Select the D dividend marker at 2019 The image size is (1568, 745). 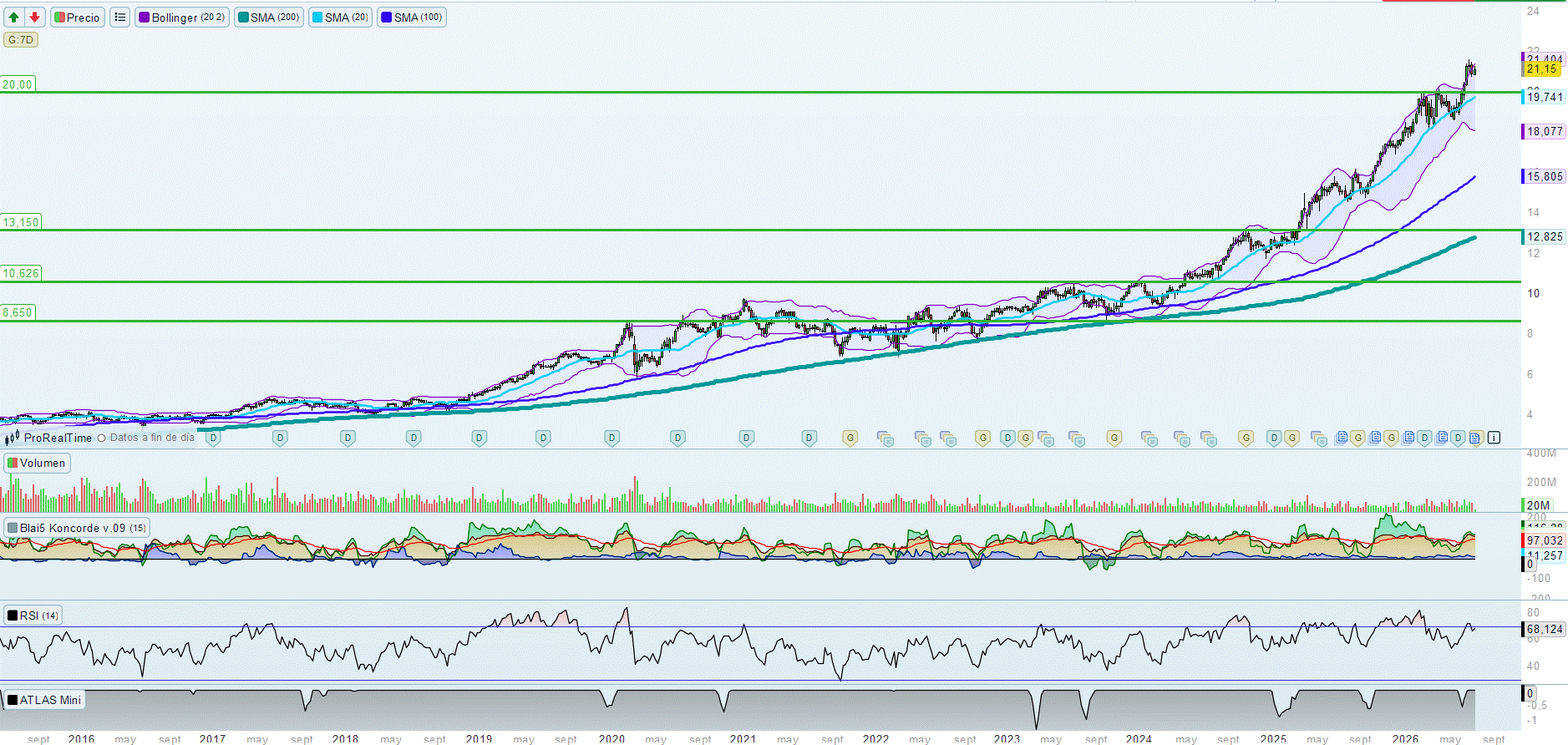479,438
